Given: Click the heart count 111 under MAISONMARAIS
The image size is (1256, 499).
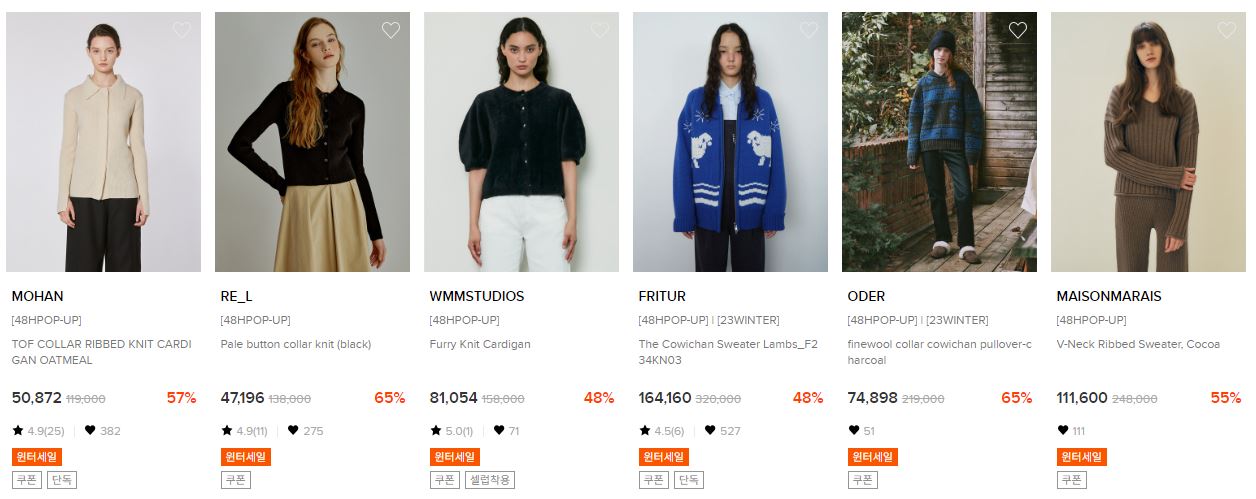Looking at the screenshot, I should point(1070,431).
